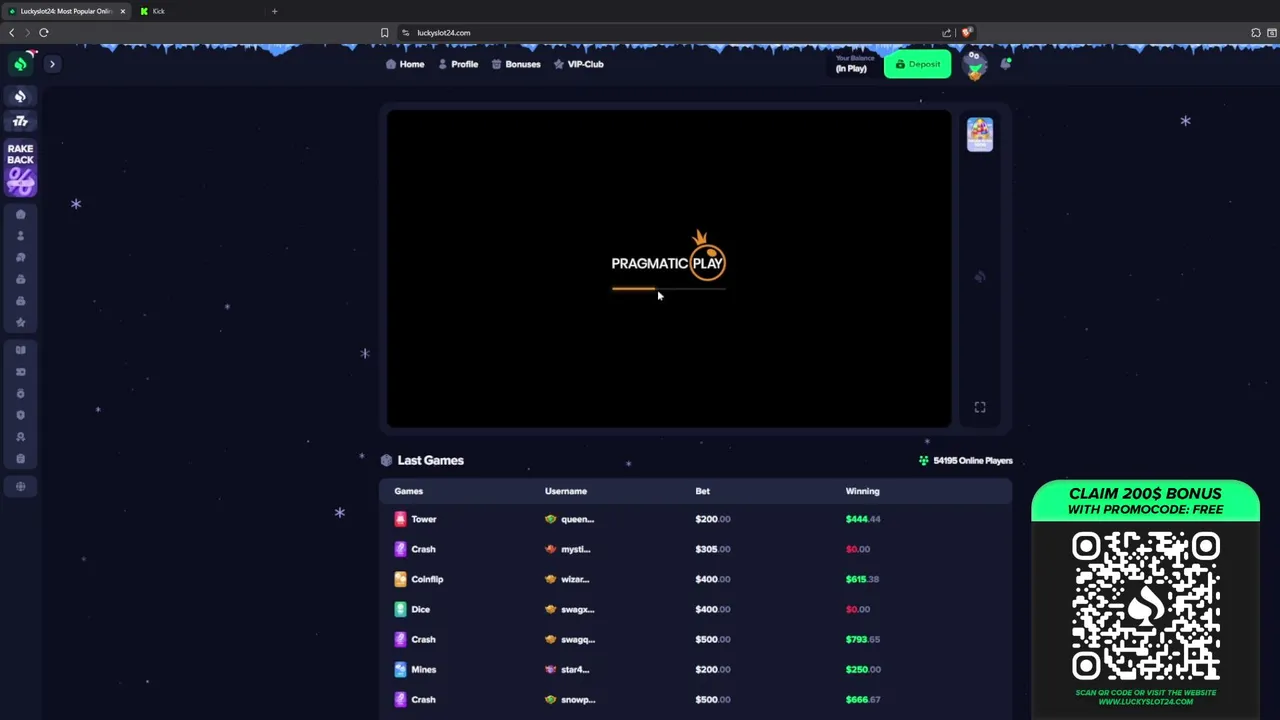Click the sidebar shield icon

click(x=20, y=415)
